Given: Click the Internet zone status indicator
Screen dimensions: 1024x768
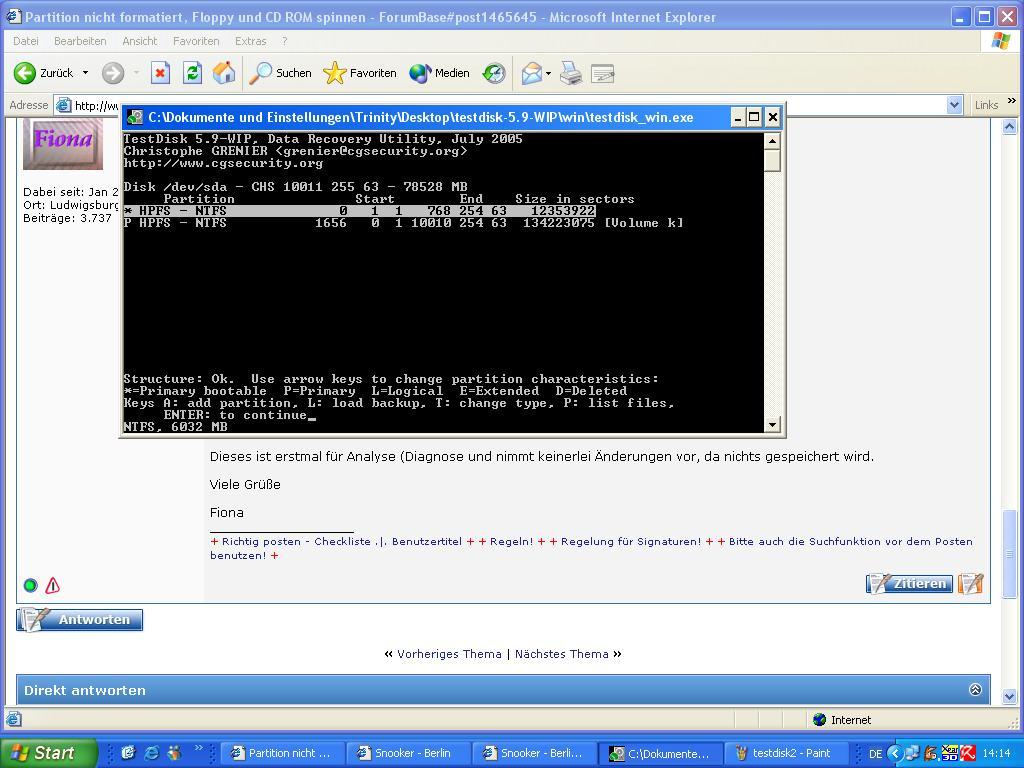Looking at the screenshot, I should [842, 720].
